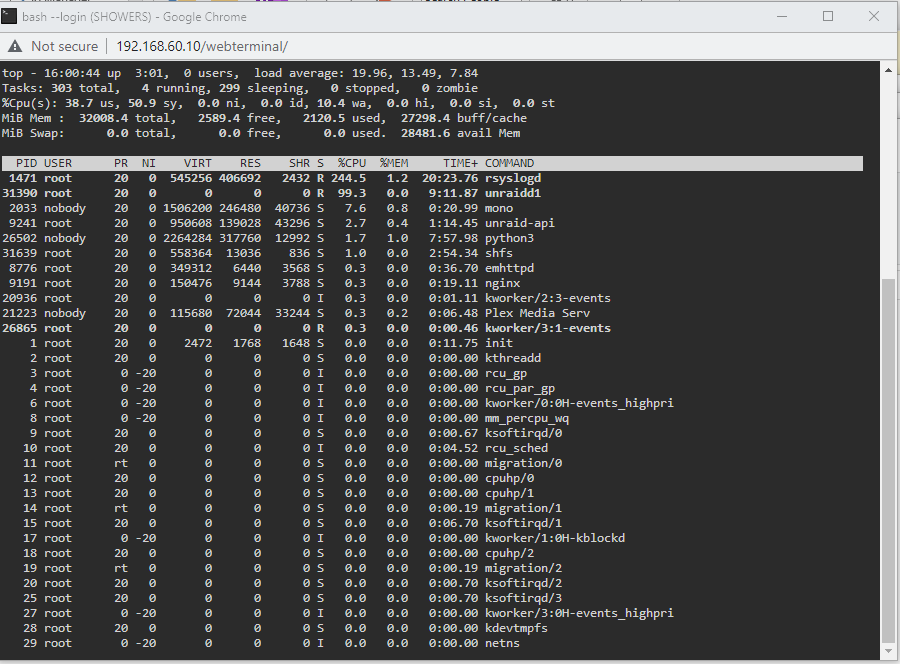Screen dimensions: 900x664
Task: Click the emhttpd process name
Action: [x=509, y=268]
